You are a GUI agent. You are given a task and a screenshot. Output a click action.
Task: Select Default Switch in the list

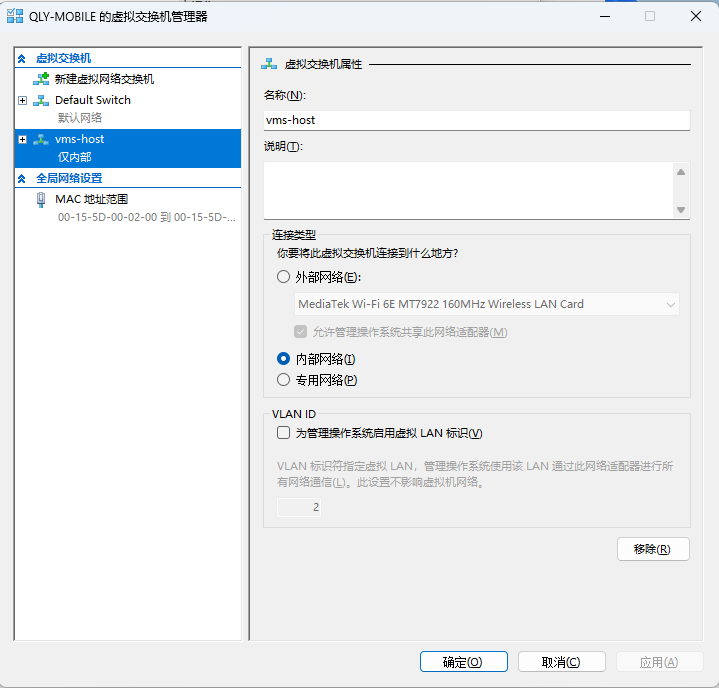click(x=93, y=100)
